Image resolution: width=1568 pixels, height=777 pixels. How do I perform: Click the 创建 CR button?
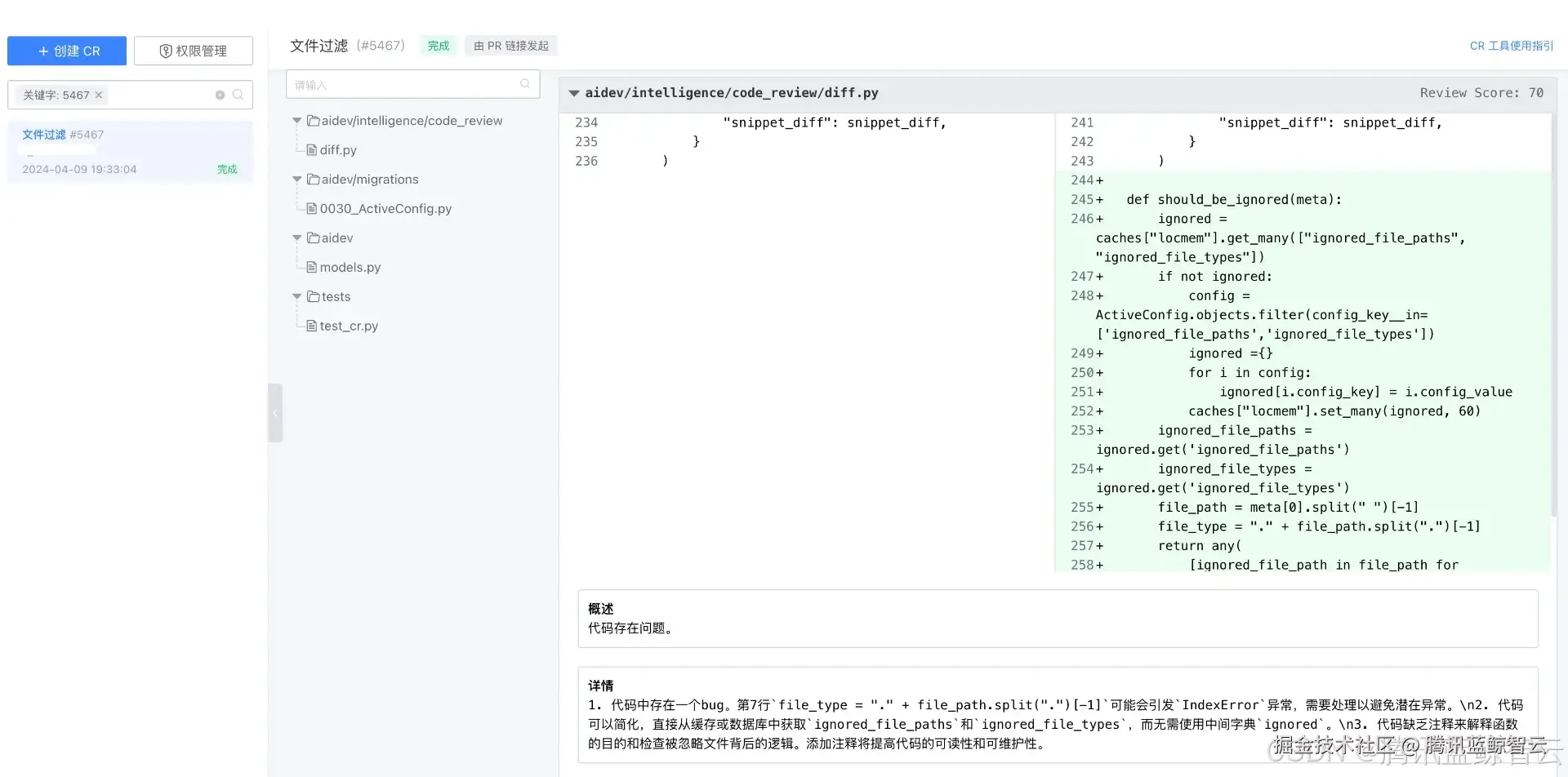(x=67, y=51)
